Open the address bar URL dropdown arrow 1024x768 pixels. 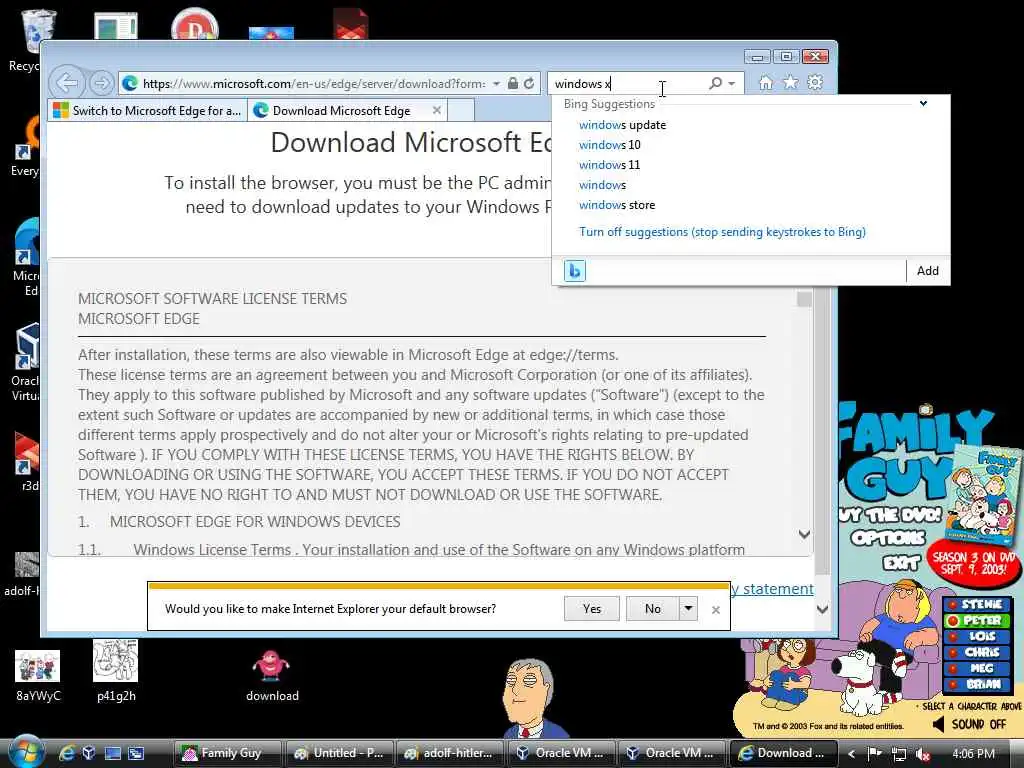[x=496, y=84]
